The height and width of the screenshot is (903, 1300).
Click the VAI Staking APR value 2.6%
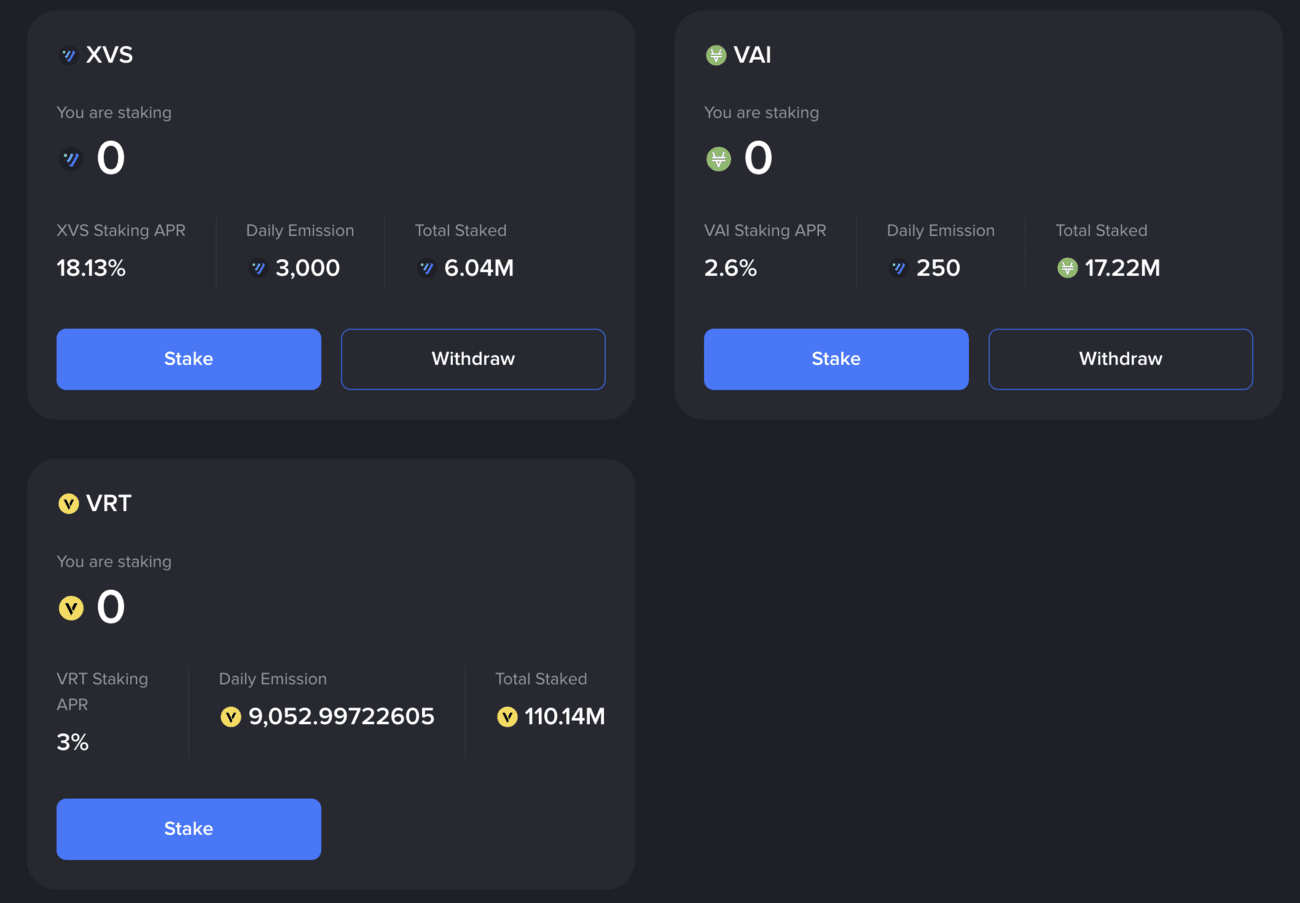tap(731, 268)
